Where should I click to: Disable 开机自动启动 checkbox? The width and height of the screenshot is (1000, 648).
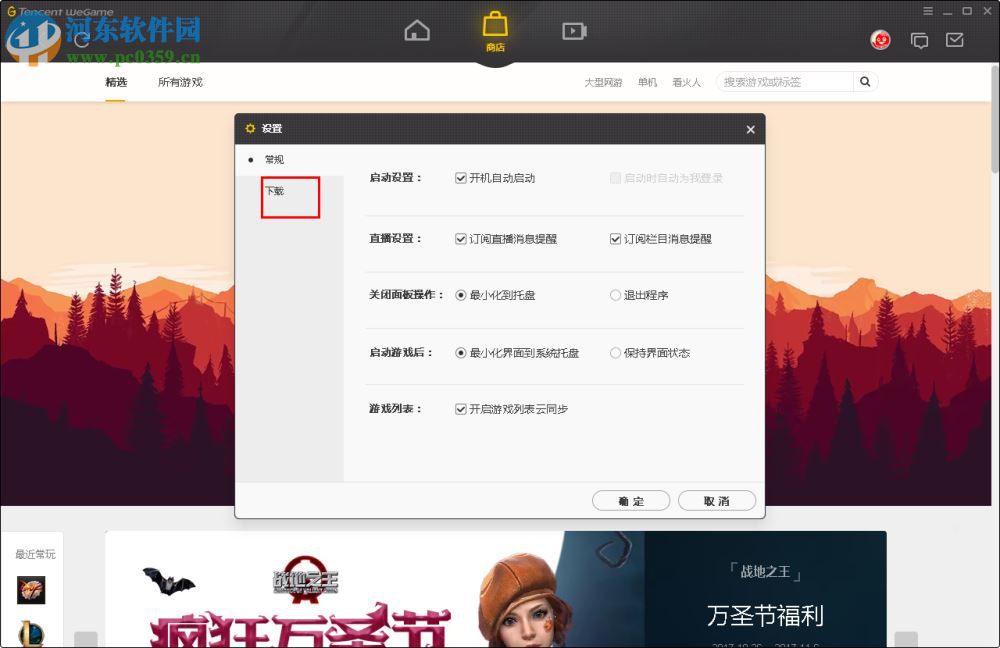pyautogui.click(x=459, y=177)
